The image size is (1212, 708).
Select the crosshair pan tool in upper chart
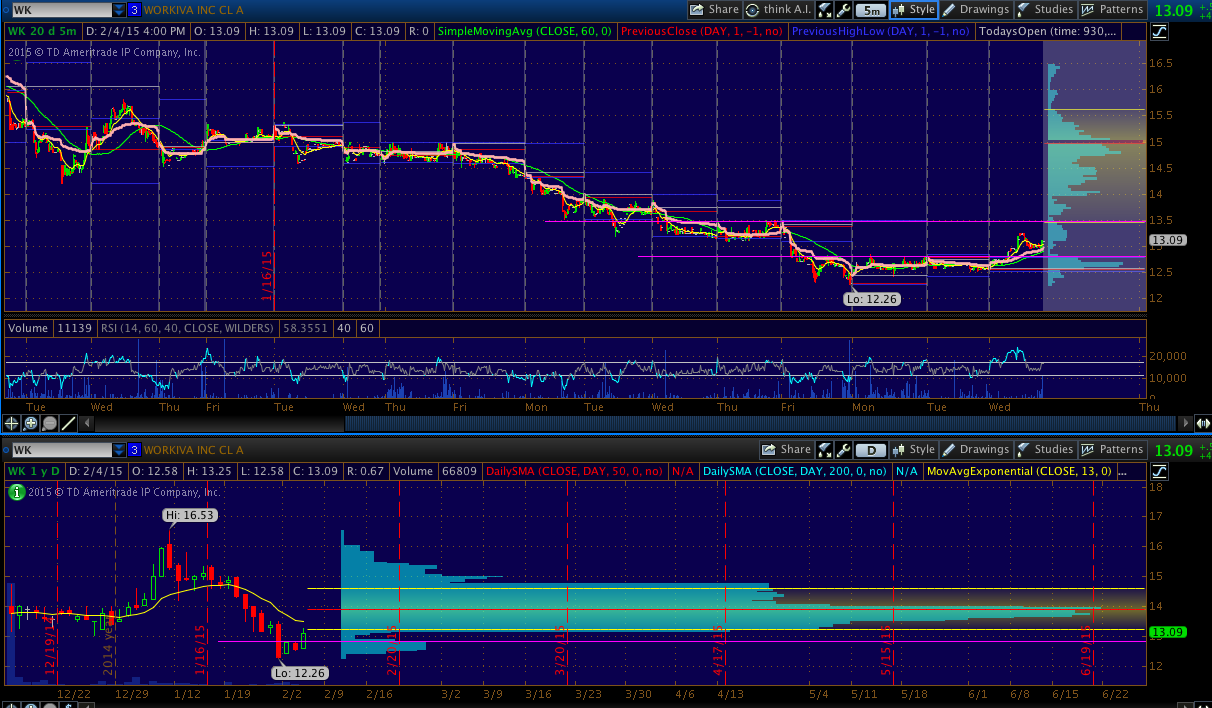click(x=13, y=423)
